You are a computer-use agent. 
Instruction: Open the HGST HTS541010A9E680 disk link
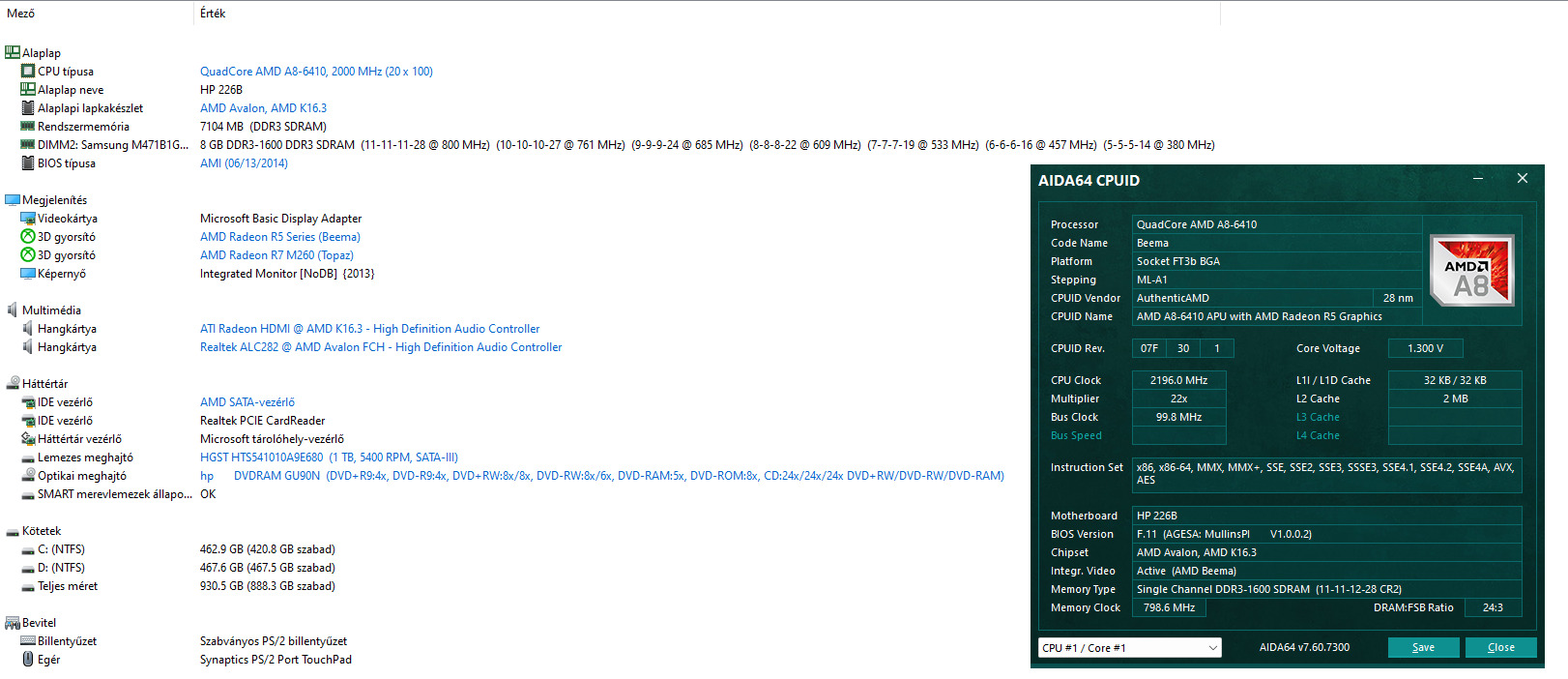tap(329, 457)
